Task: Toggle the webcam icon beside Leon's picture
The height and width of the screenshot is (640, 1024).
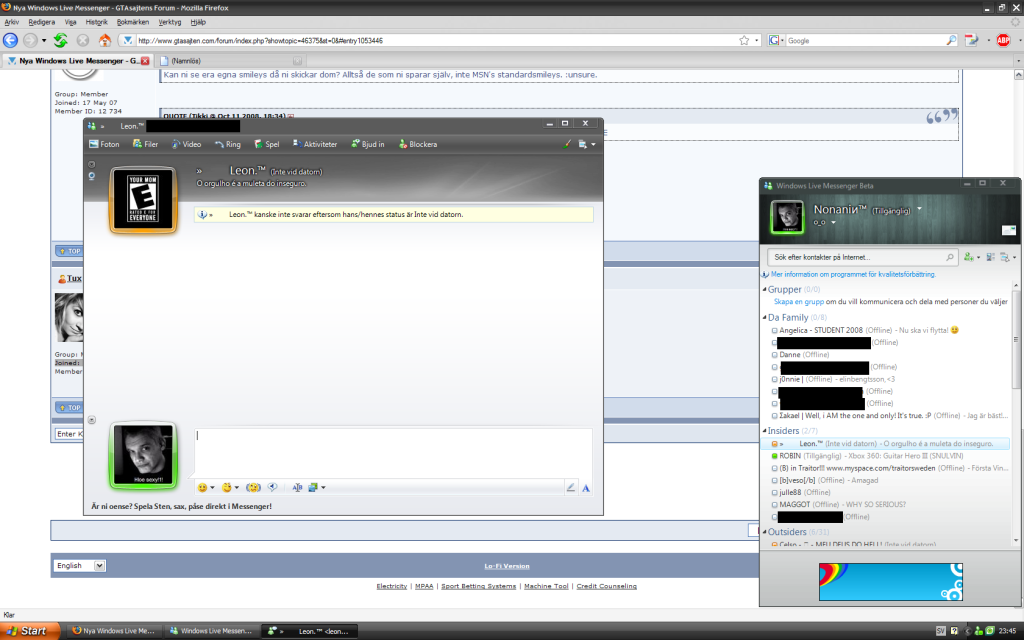Action: tap(91, 176)
